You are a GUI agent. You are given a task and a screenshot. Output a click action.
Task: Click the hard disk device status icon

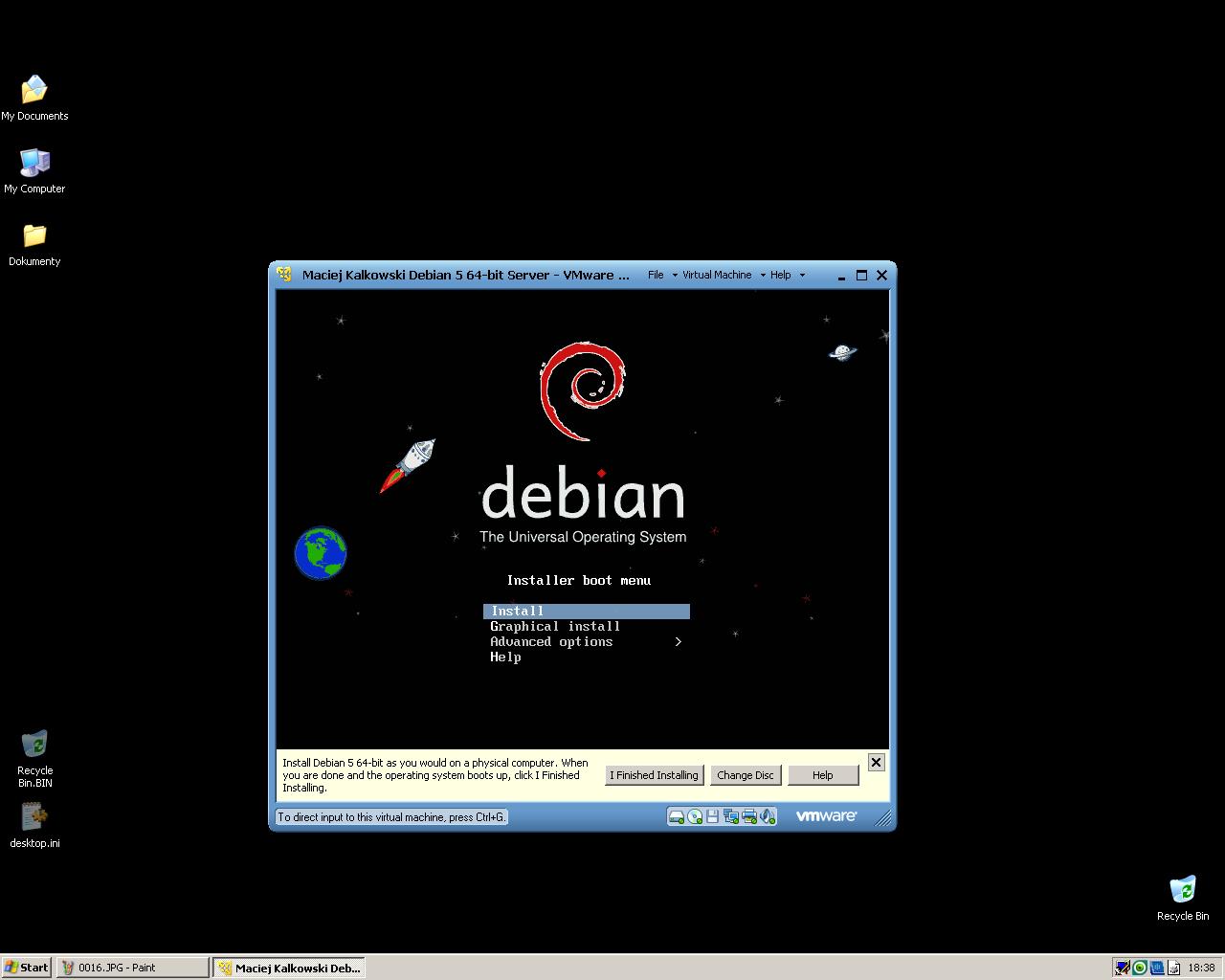point(676,816)
